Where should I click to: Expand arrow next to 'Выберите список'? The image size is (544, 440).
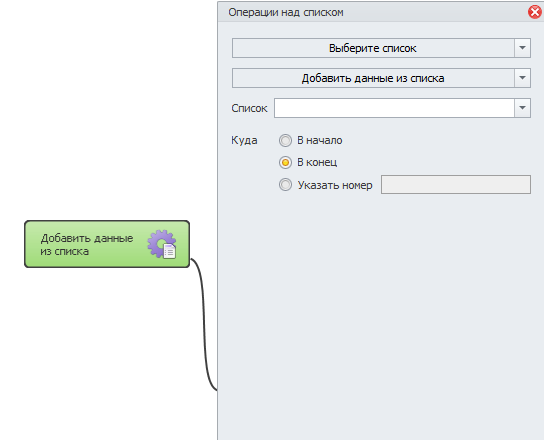tap(522, 48)
